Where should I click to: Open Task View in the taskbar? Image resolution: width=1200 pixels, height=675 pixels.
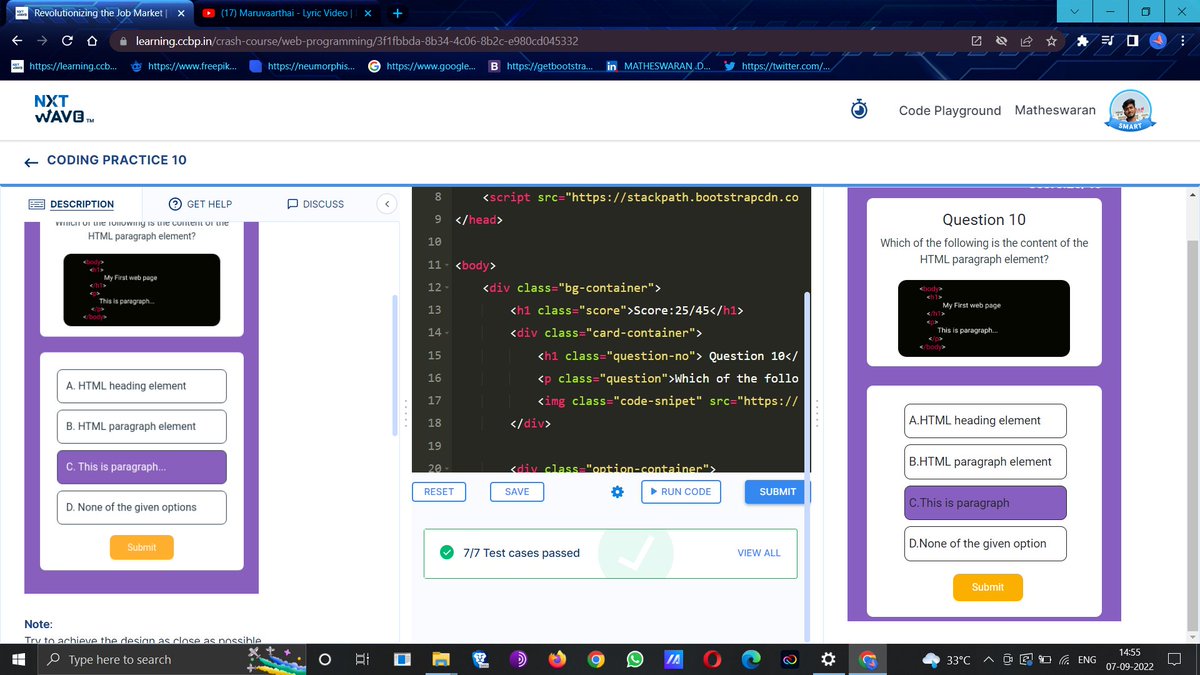362,660
